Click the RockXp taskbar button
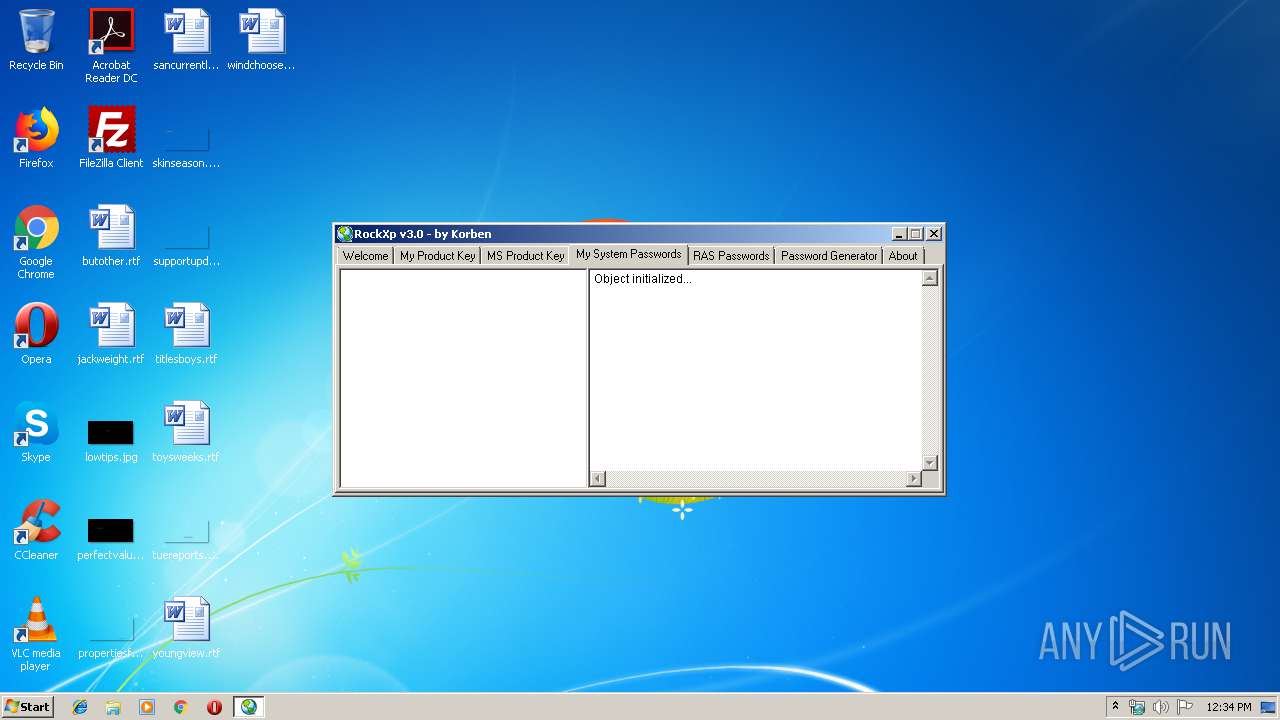The width and height of the screenshot is (1280, 720). pyautogui.click(x=248, y=707)
